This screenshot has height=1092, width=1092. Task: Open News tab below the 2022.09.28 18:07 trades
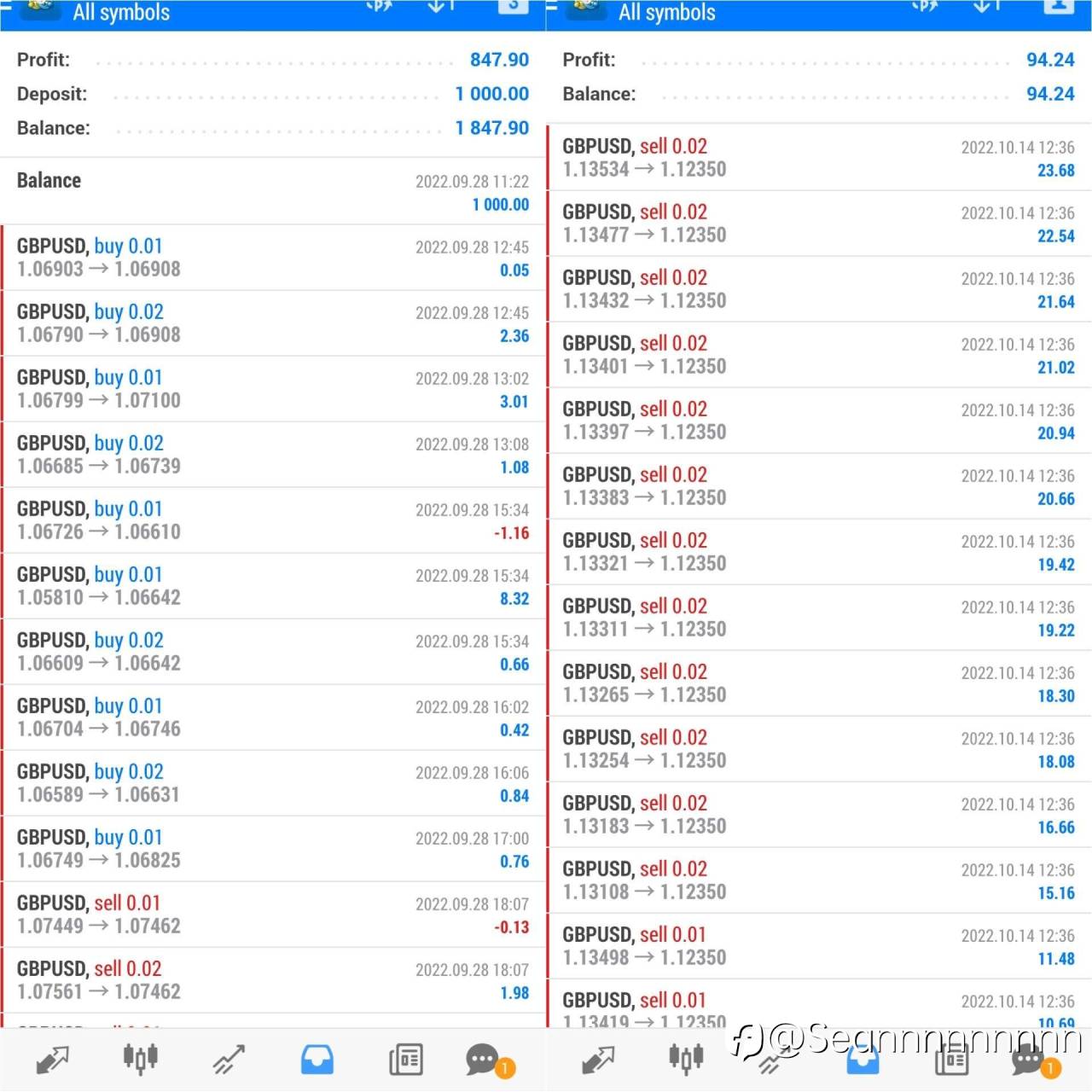pyautogui.click(x=406, y=1060)
